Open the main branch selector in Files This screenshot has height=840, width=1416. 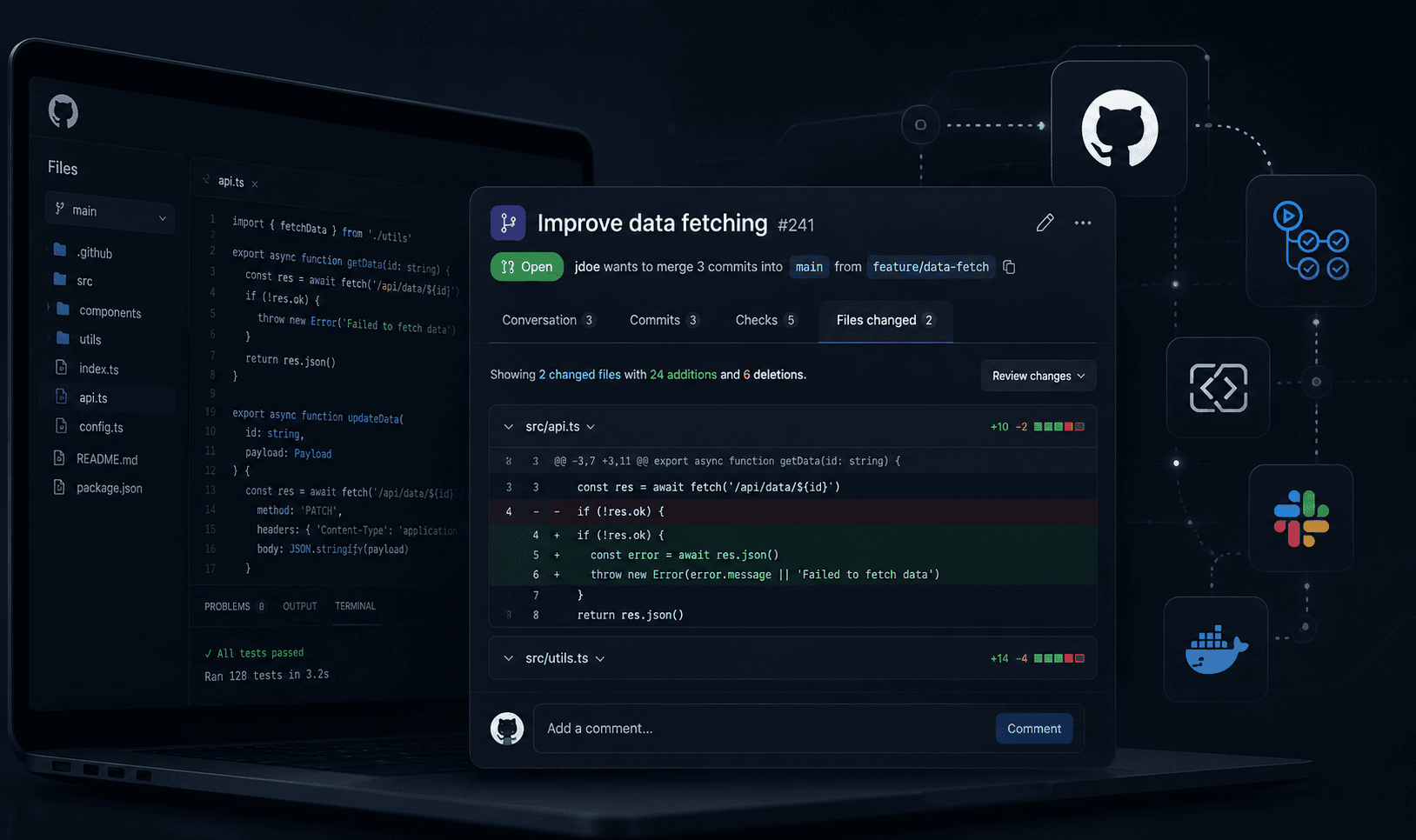pyautogui.click(x=110, y=211)
